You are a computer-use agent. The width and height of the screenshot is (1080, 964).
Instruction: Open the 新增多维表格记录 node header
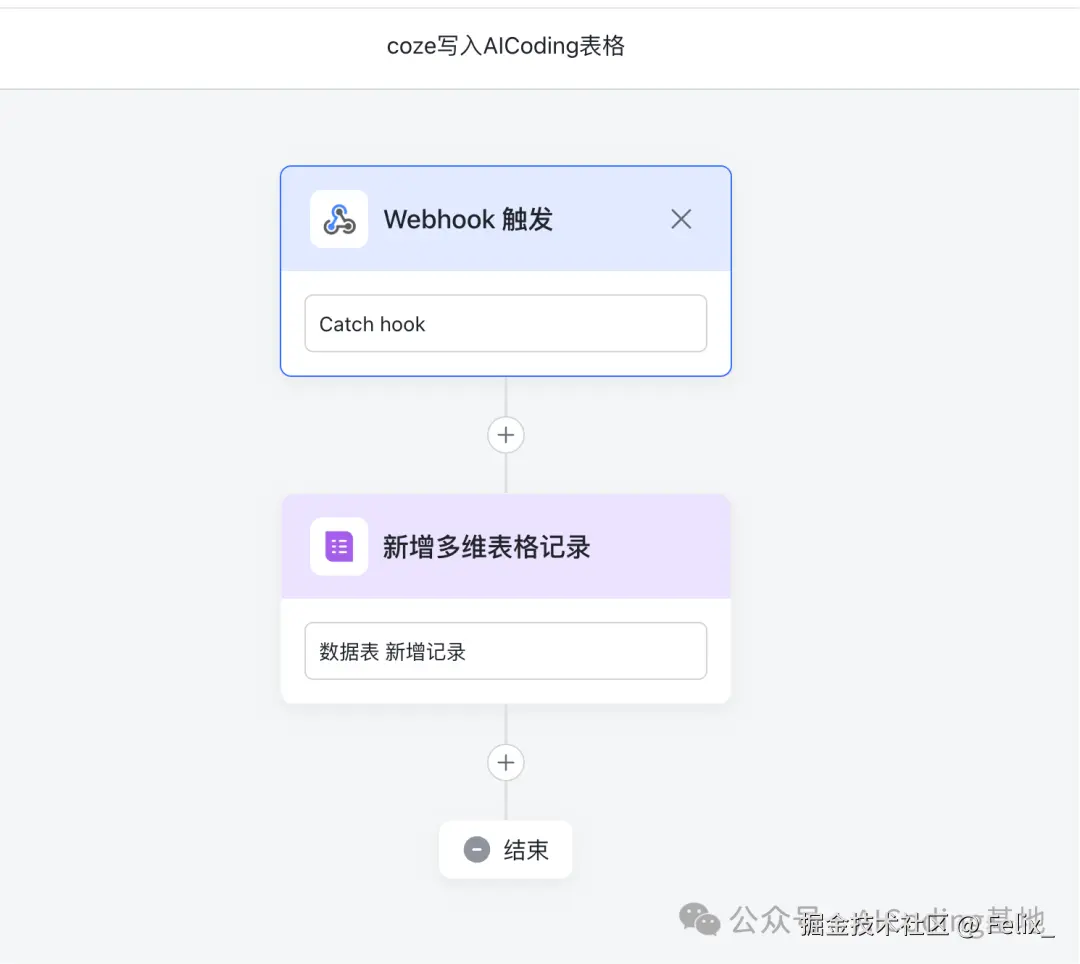click(506, 546)
